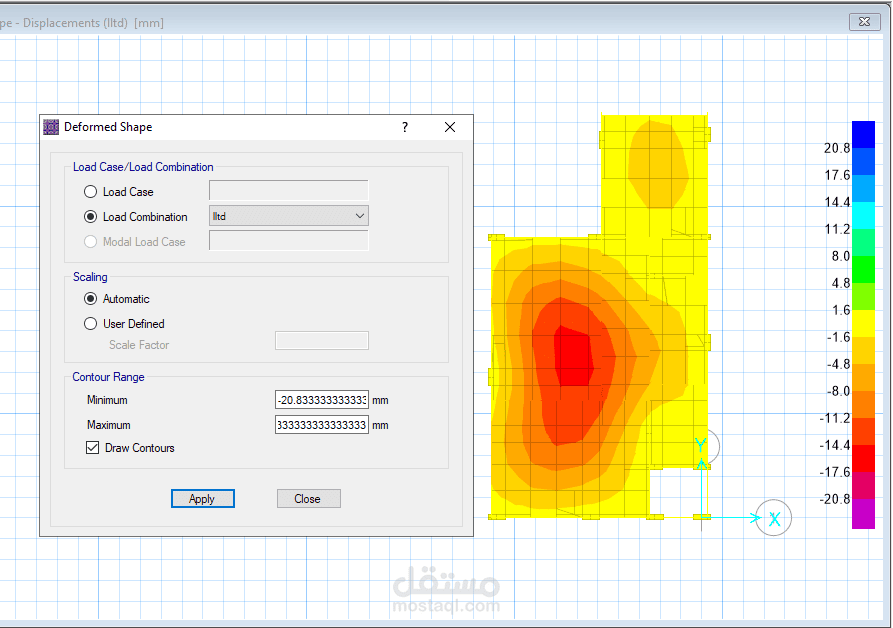Click the Close button
Screen dimensions: 893x628
(309, 499)
